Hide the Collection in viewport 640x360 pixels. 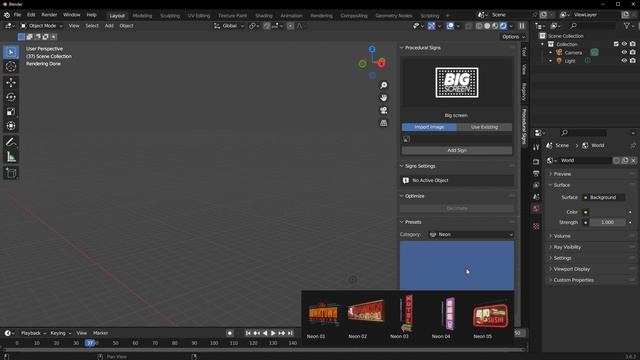(x=624, y=44)
